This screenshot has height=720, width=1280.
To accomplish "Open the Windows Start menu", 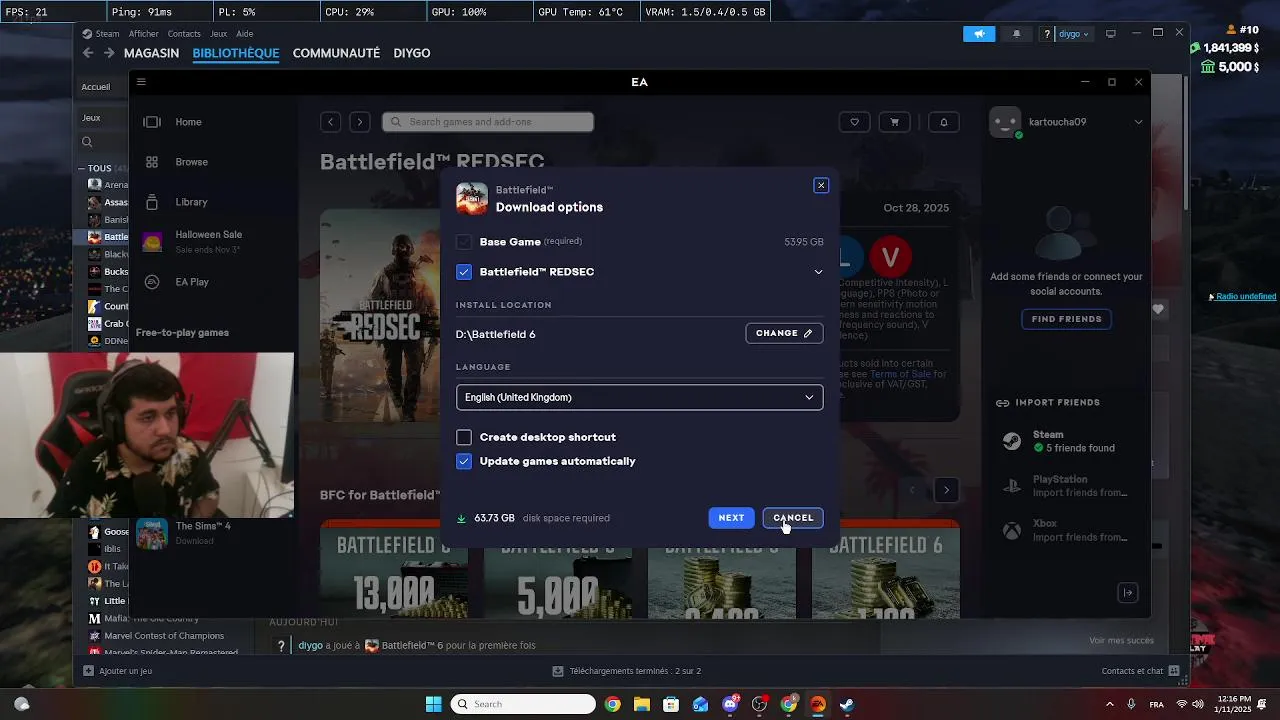I will click(x=433, y=704).
